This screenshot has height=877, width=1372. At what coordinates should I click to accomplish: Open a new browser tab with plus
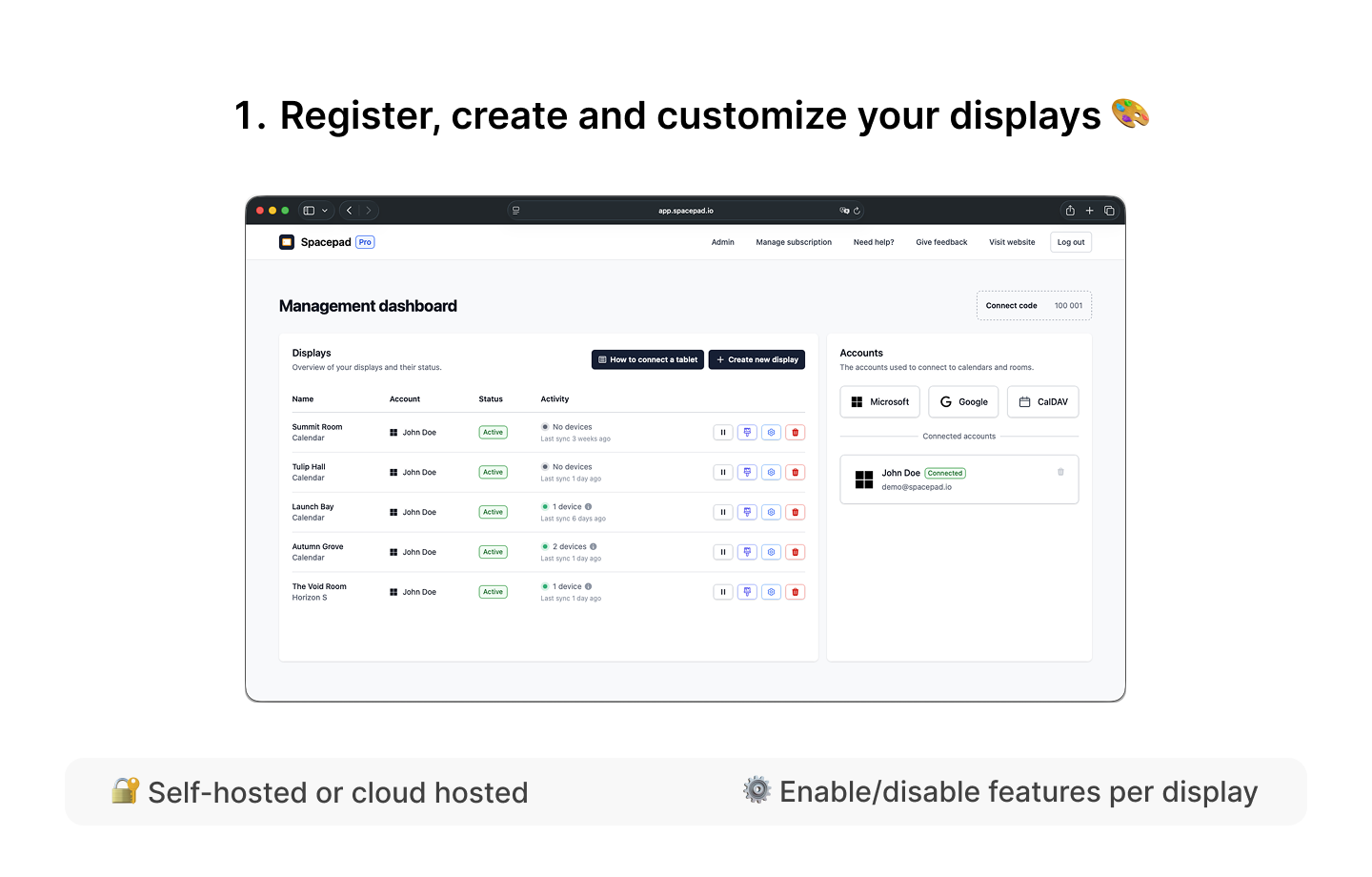coord(1090,211)
